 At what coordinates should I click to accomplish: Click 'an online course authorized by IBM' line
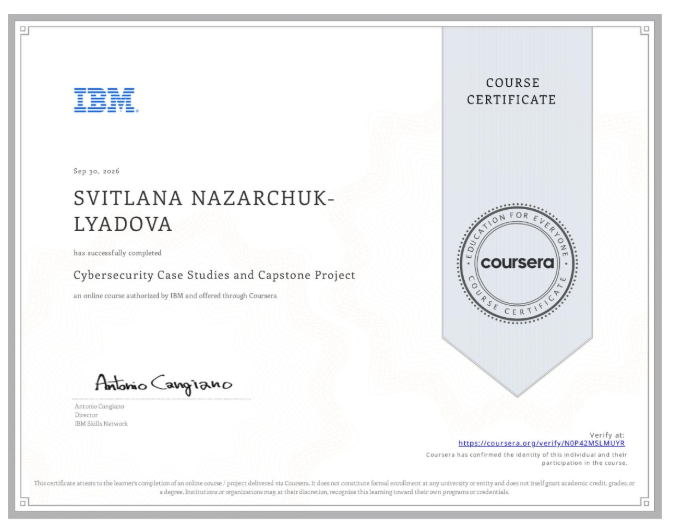pyautogui.click(x=175, y=295)
